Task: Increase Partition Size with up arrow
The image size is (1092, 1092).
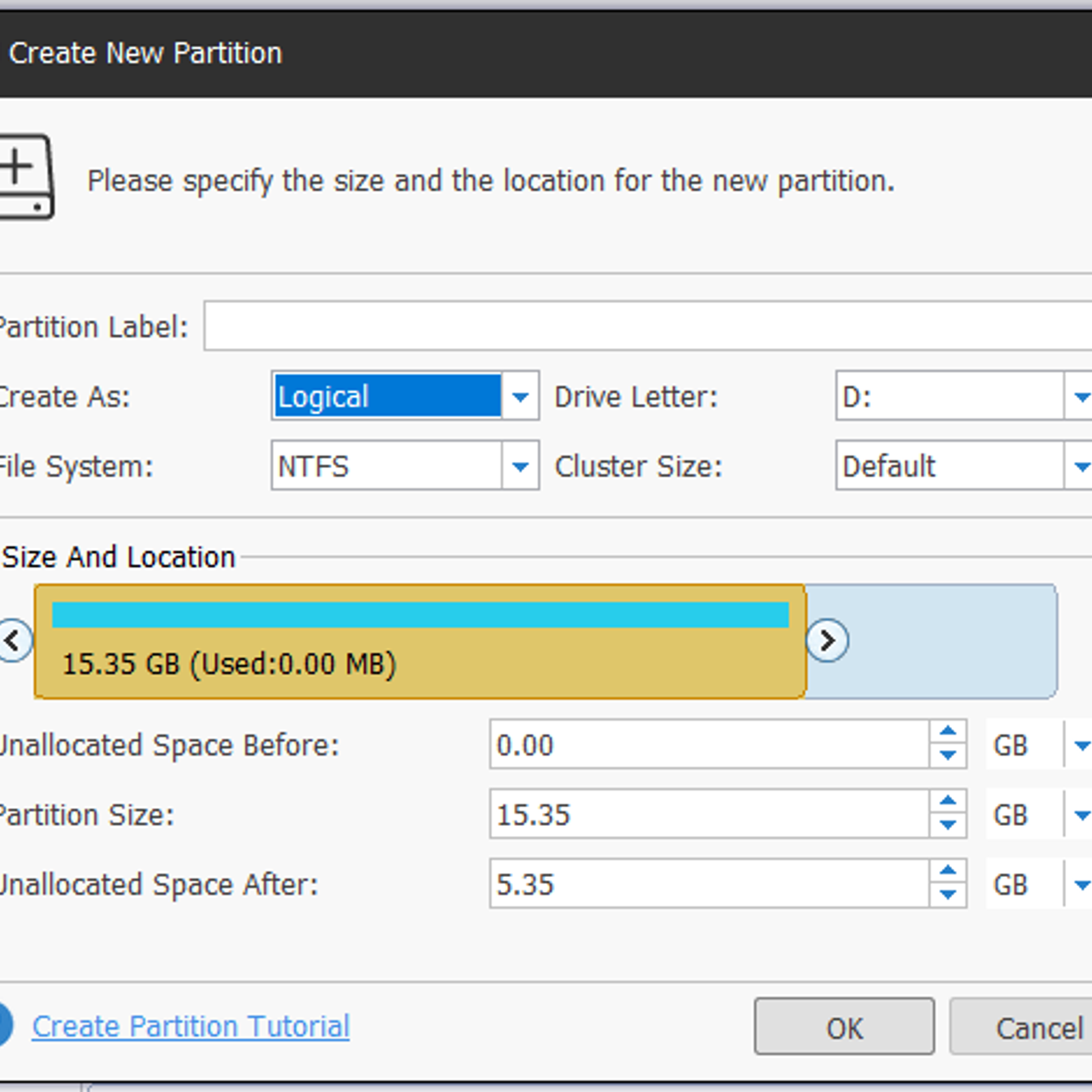Action: (947, 801)
